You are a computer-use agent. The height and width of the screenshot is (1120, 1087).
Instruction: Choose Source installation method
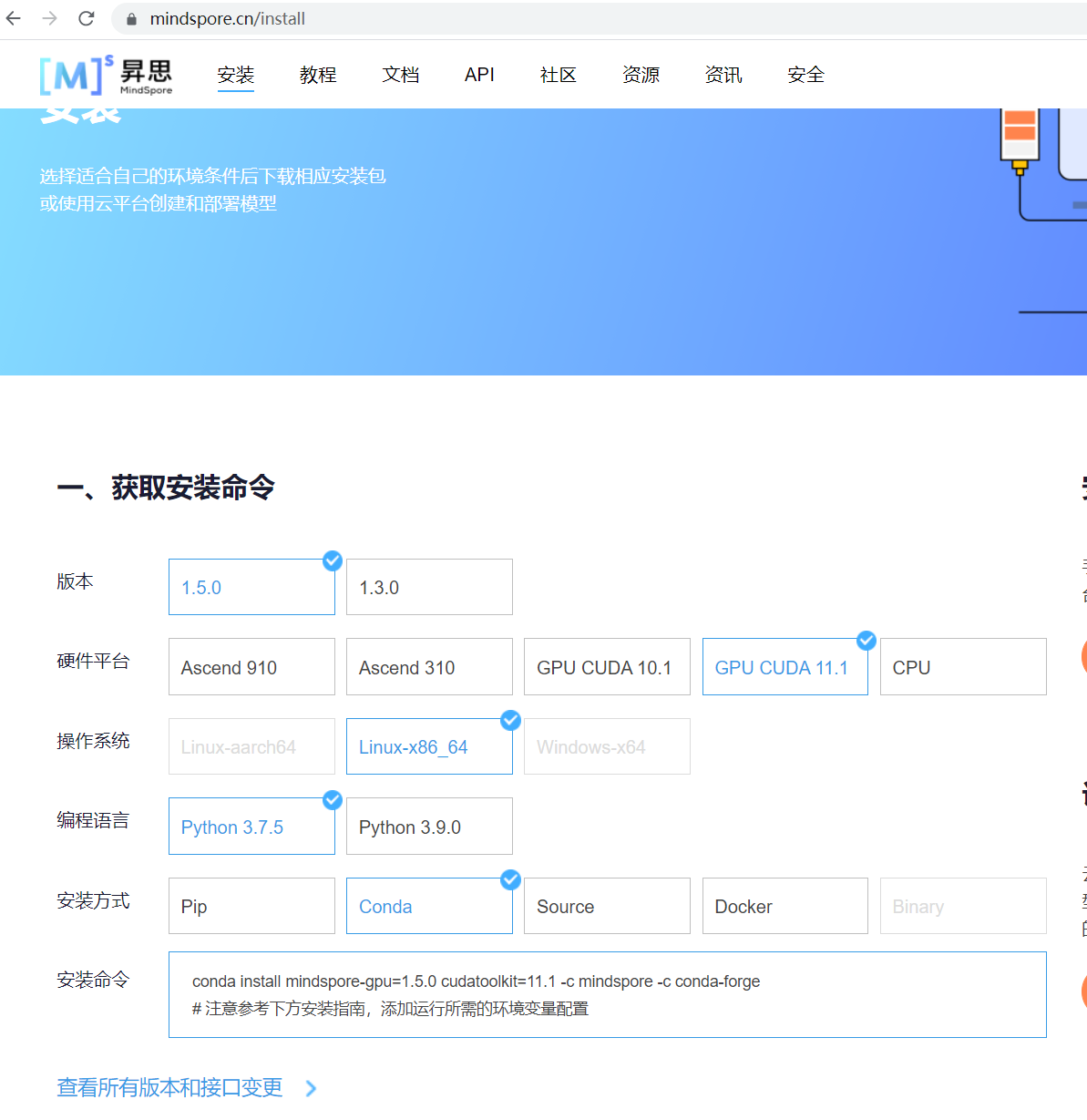pos(607,906)
